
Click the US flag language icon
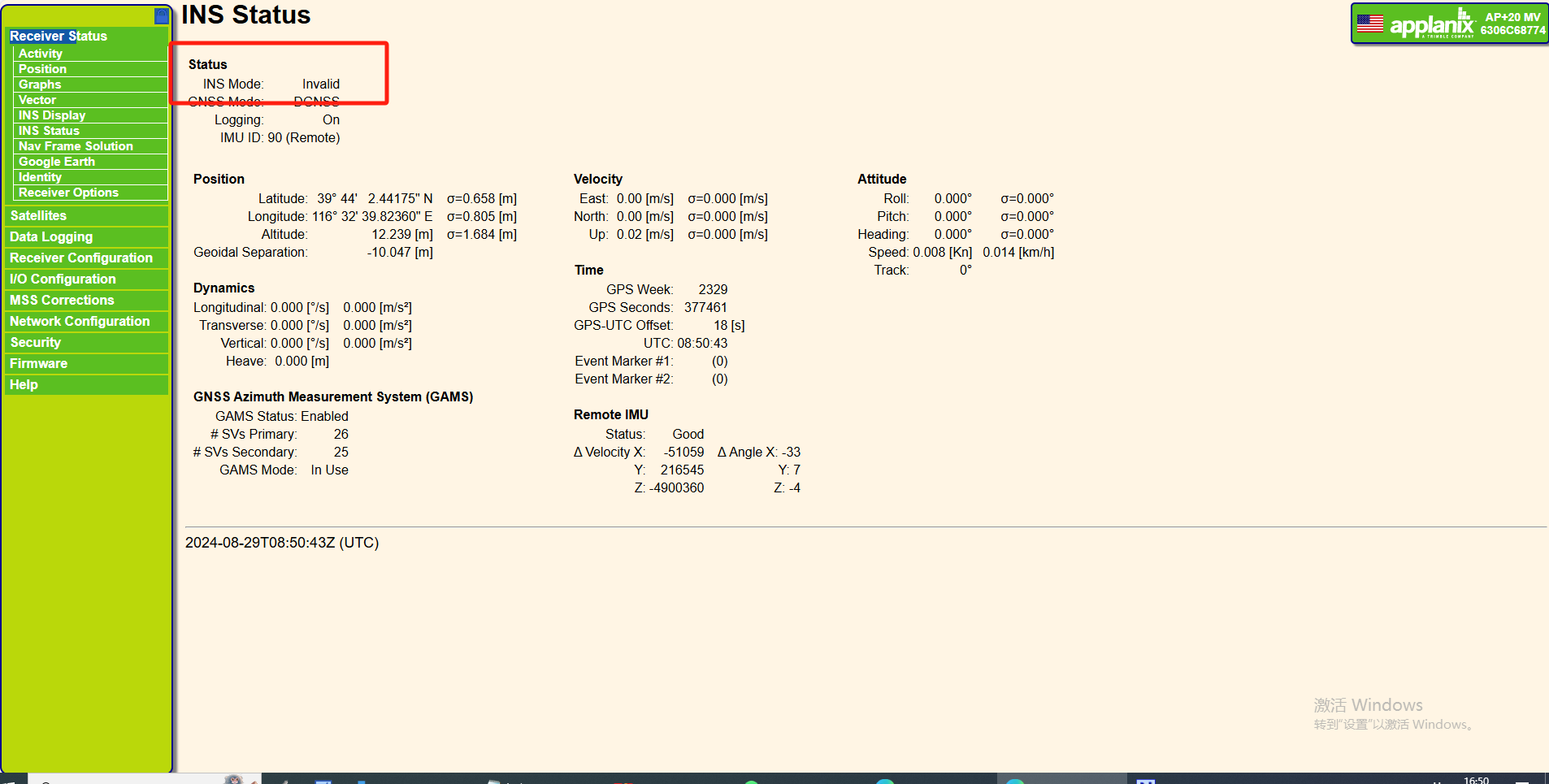click(x=1369, y=24)
